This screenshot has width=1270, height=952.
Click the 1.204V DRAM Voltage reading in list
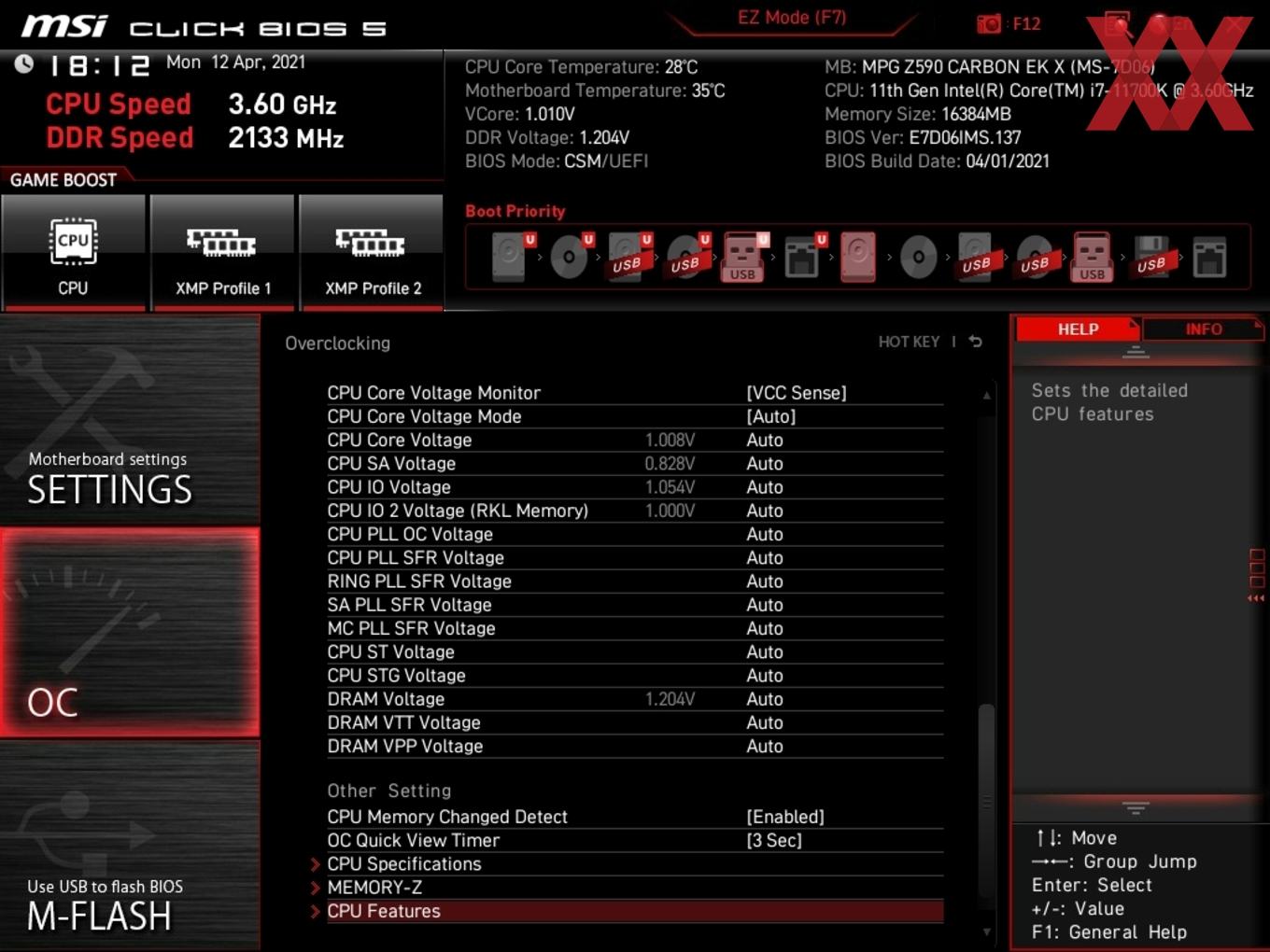pyautogui.click(x=670, y=699)
